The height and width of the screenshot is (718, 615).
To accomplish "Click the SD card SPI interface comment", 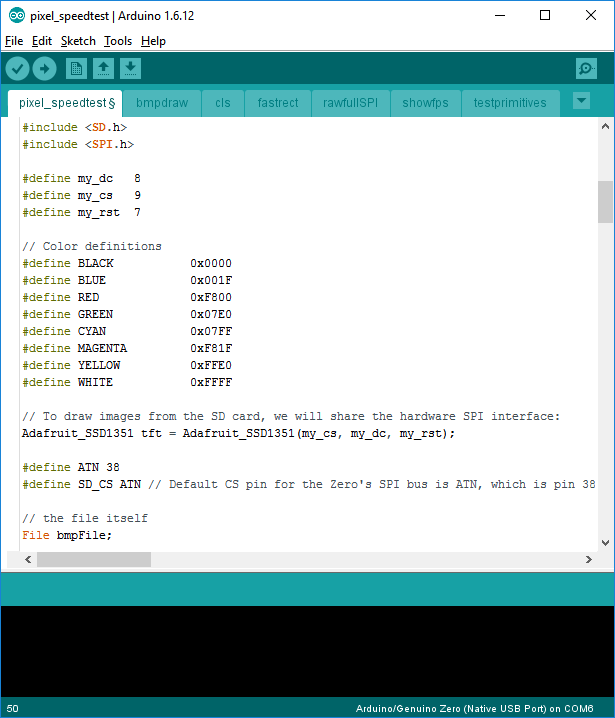I will click(291, 416).
